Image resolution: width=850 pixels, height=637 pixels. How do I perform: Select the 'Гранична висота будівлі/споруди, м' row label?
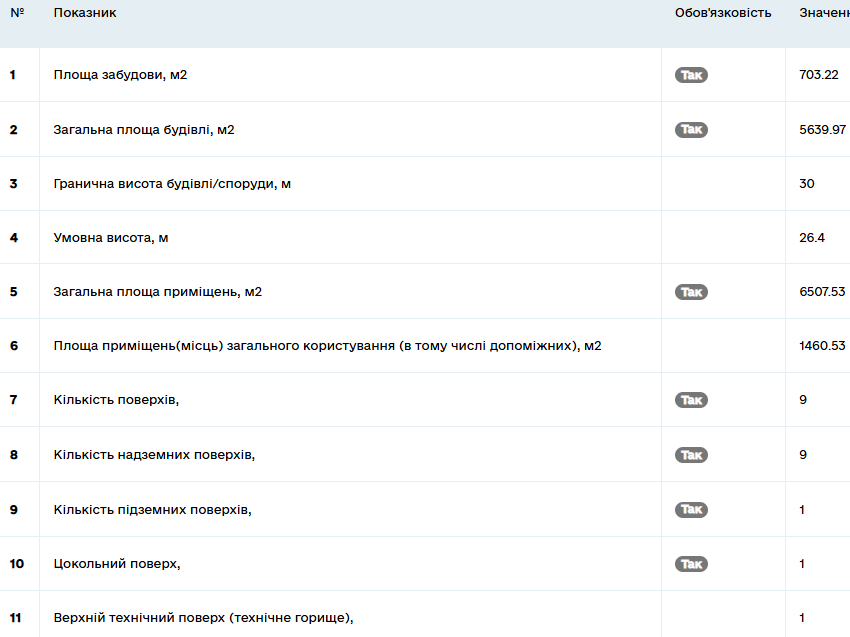(172, 184)
